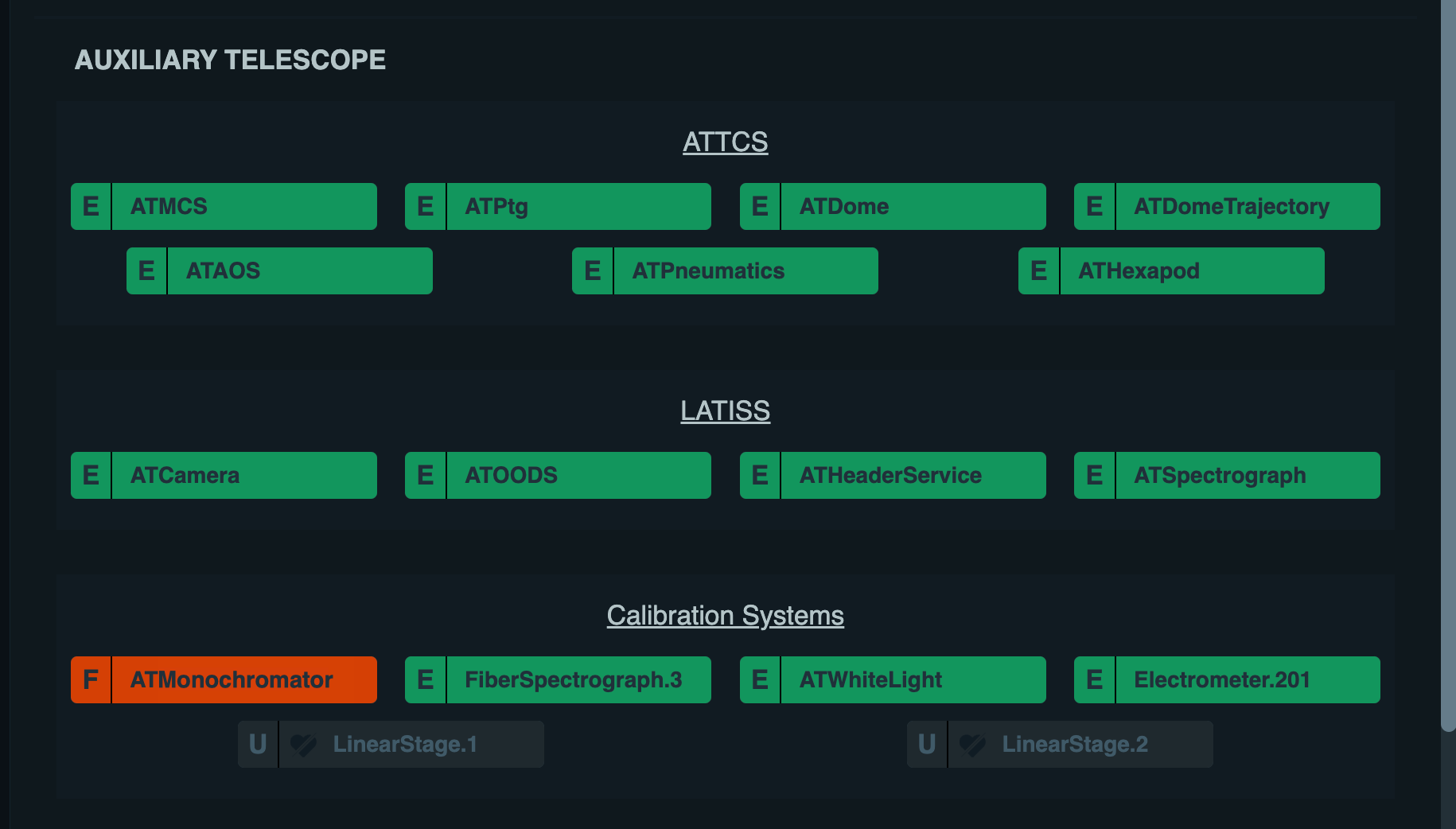This screenshot has width=1456, height=829.
Task: Click the F fault badge on ATMonochromator
Action: (91, 679)
